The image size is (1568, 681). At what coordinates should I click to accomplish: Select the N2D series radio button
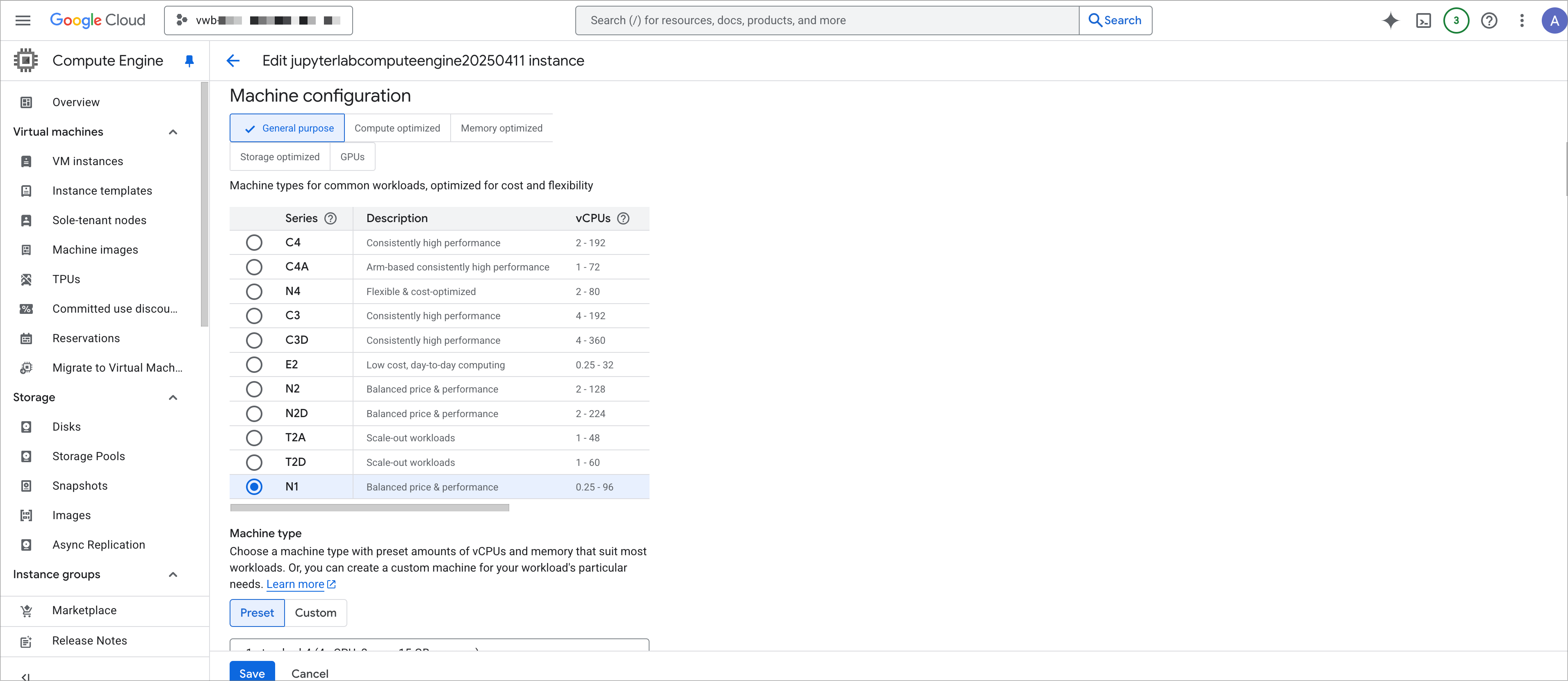(254, 413)
